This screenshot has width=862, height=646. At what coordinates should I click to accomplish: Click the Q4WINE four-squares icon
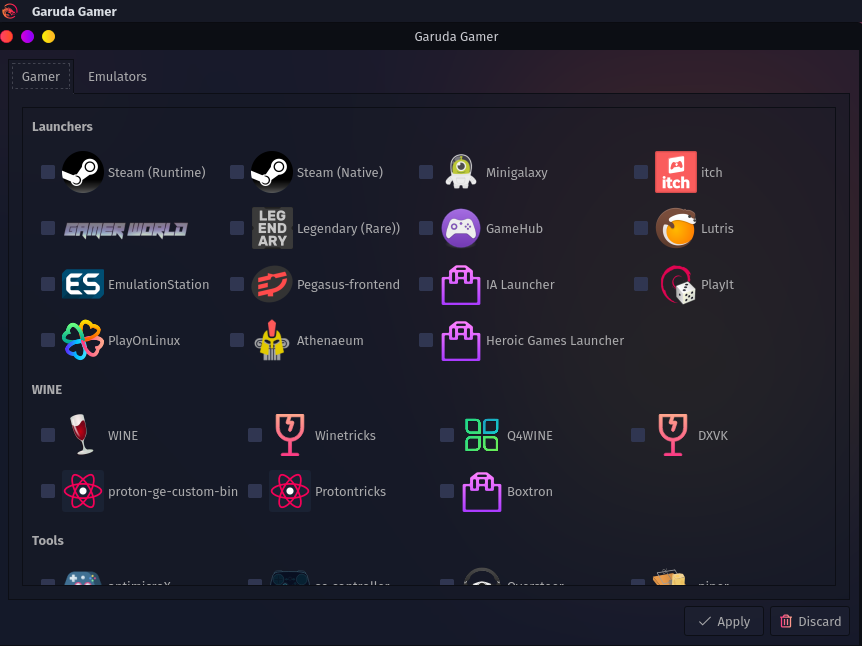pyautogui.click(x=482, y=435)
